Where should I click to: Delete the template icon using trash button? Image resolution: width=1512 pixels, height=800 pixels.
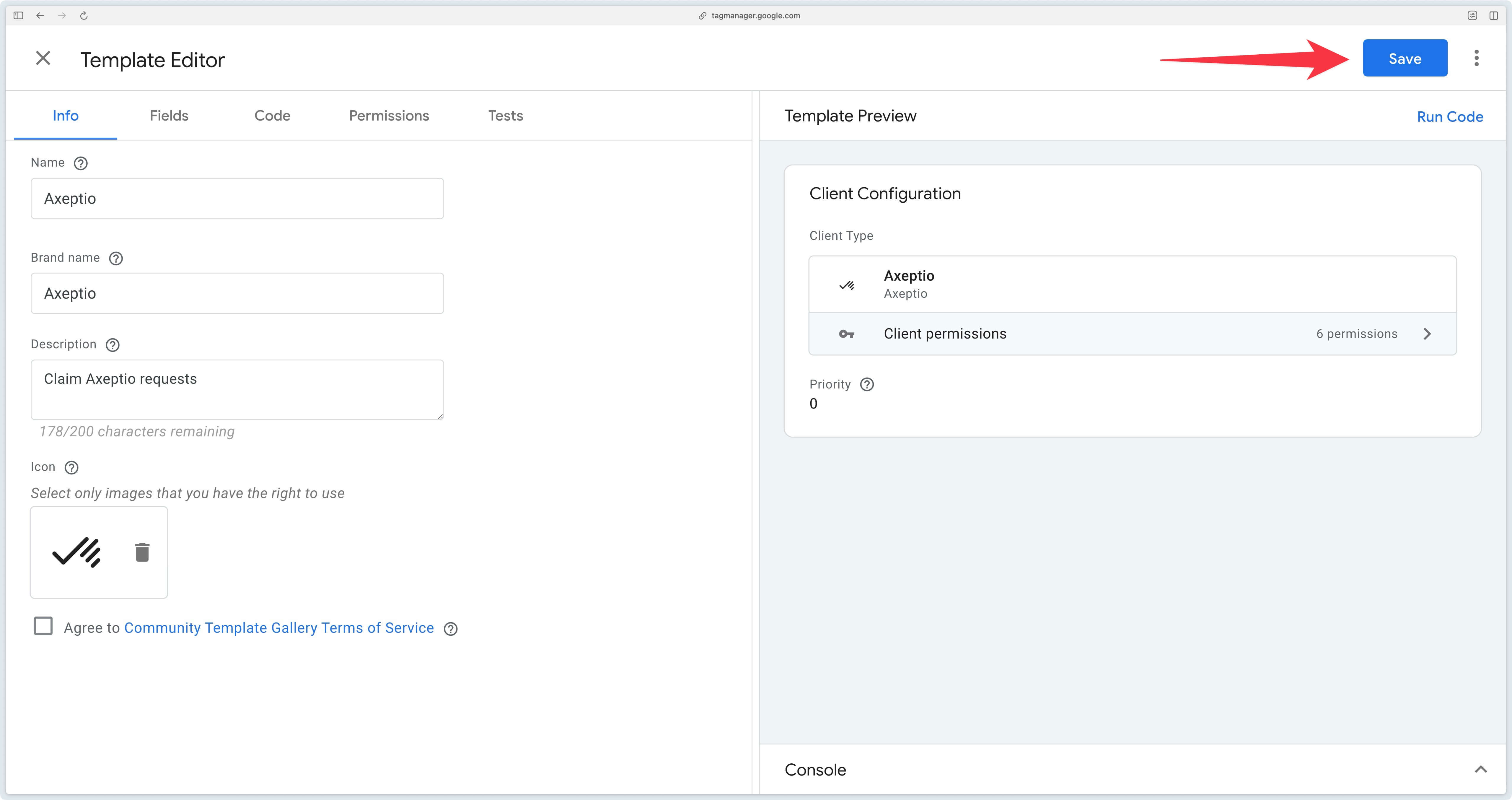click(x=142, y=553)
